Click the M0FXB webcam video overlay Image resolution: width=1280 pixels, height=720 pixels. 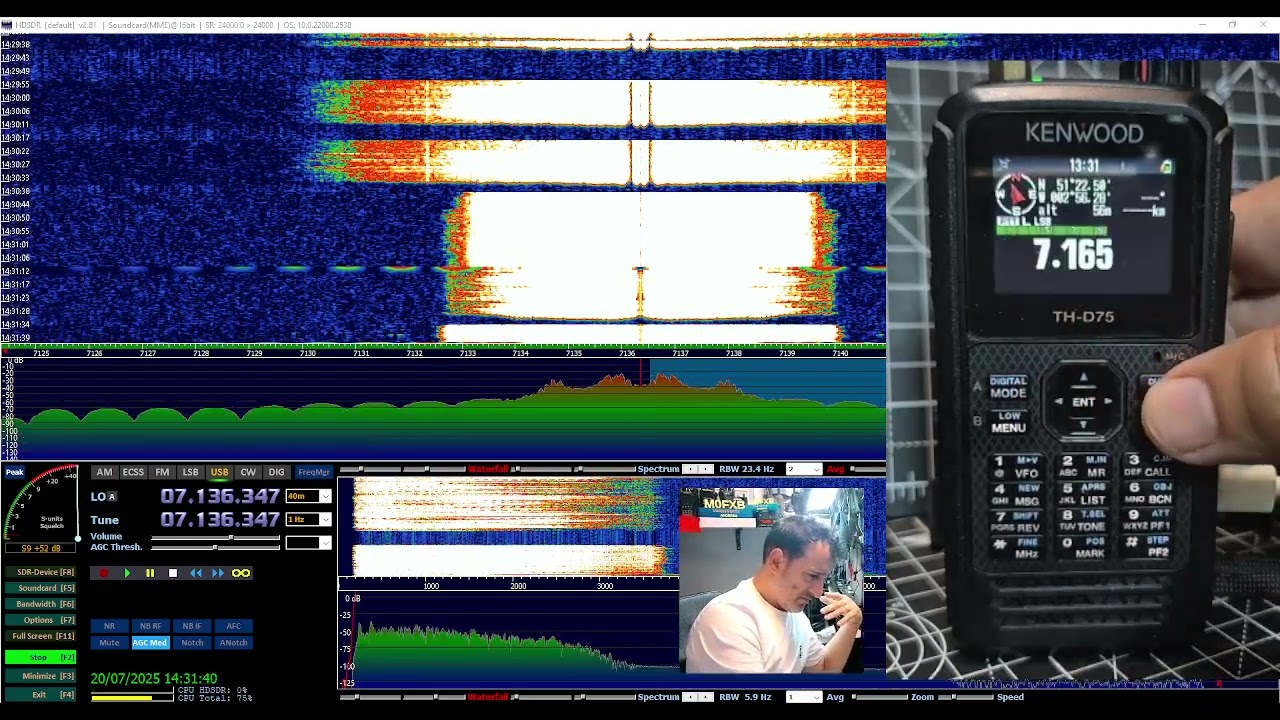point(771,580)
